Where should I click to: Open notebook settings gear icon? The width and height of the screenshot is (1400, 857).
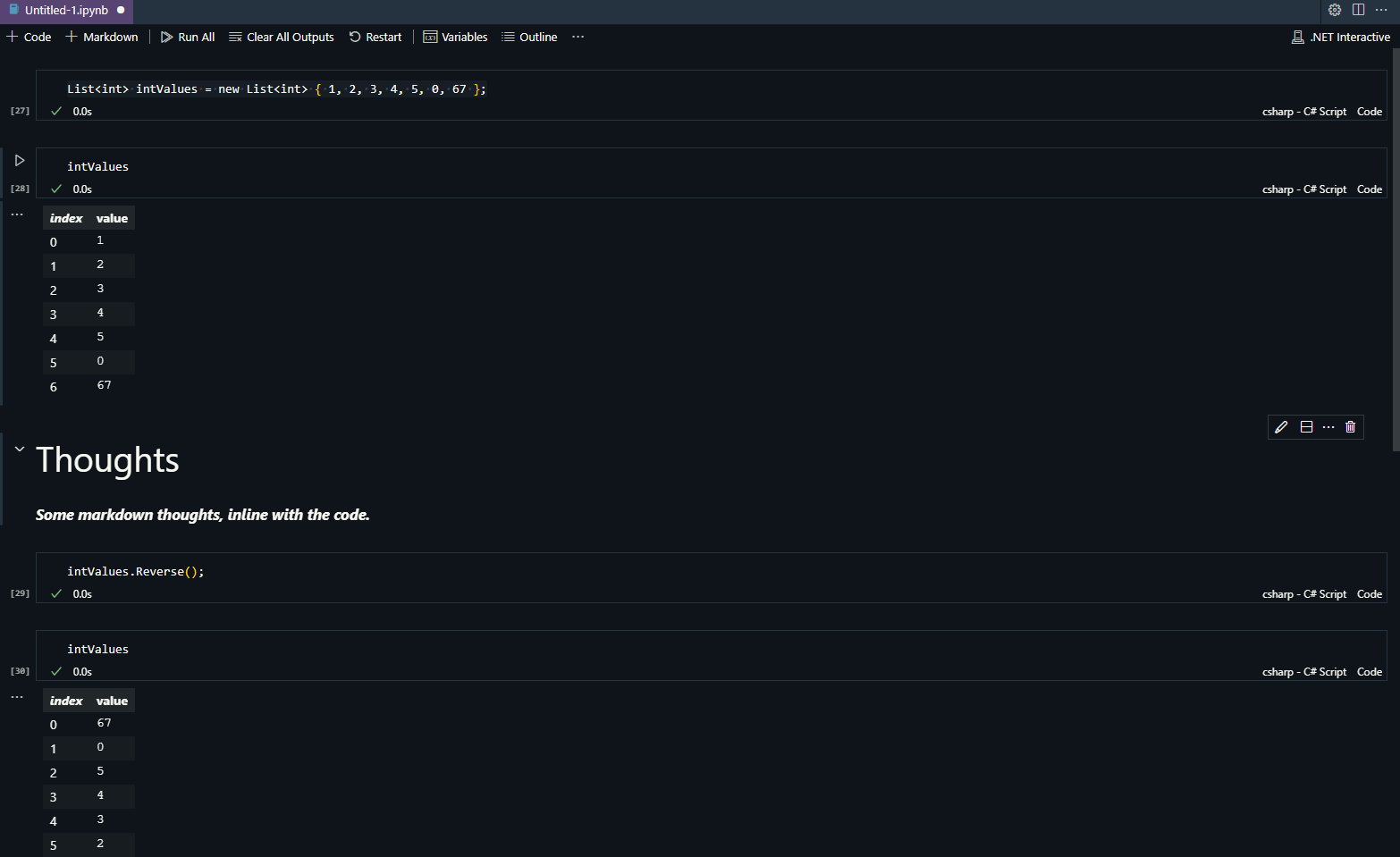1334,10
